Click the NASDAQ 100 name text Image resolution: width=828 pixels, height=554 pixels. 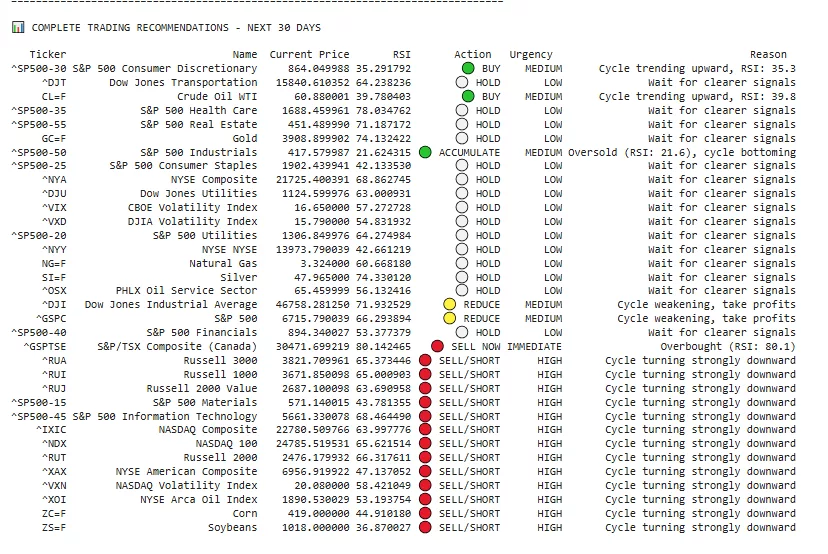click(x=226, y=444)
